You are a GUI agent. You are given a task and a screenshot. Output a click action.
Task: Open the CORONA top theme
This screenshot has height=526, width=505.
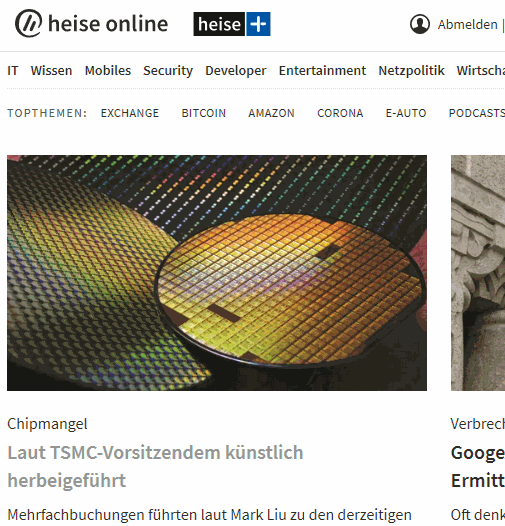pyautogui.click(x=340, y=113)
